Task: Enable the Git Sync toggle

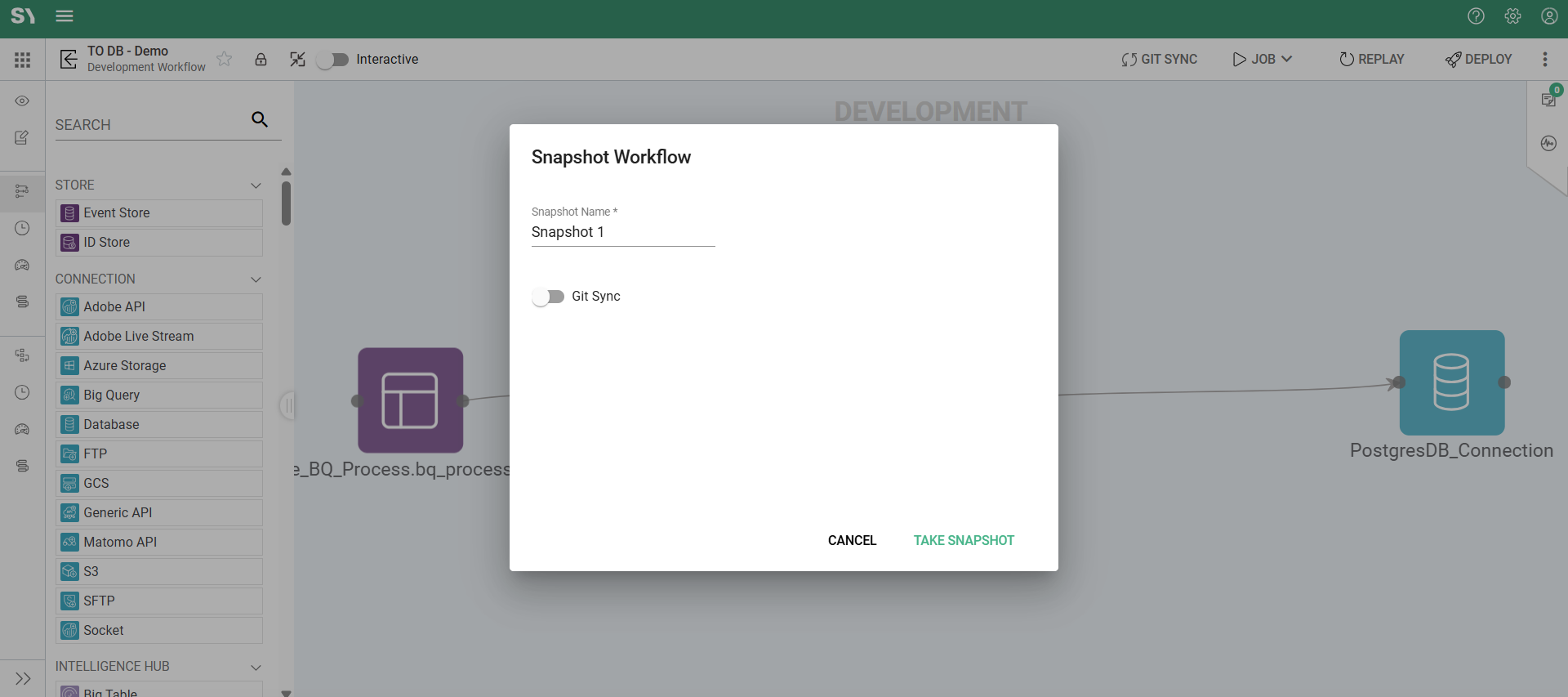Action: [548, 297]
